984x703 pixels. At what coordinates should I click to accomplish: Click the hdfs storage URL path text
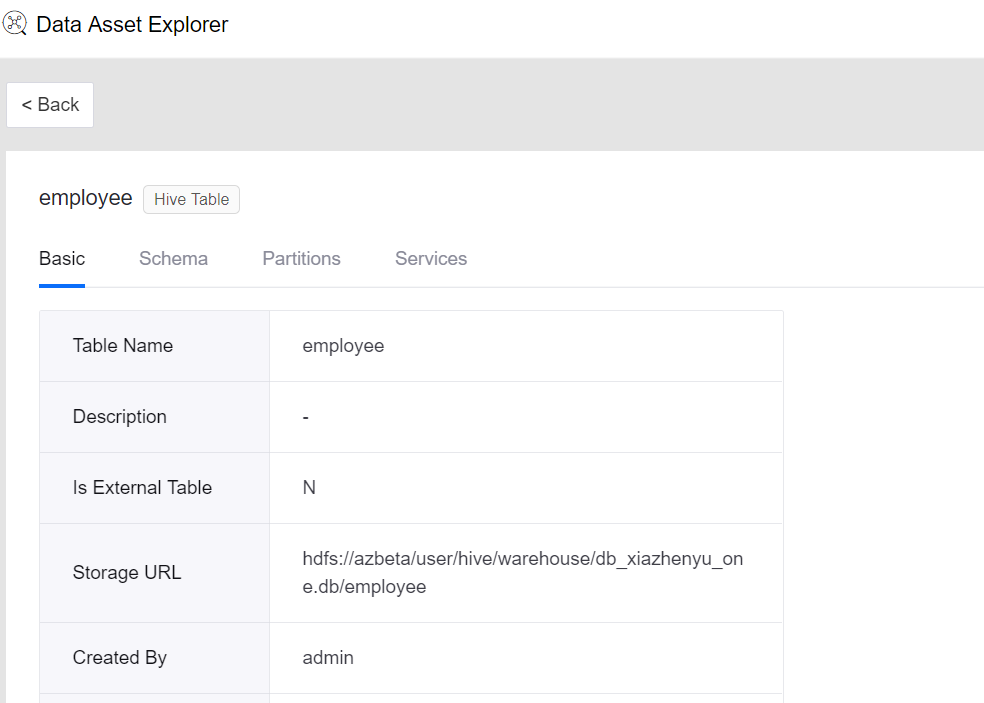(522, 573)
